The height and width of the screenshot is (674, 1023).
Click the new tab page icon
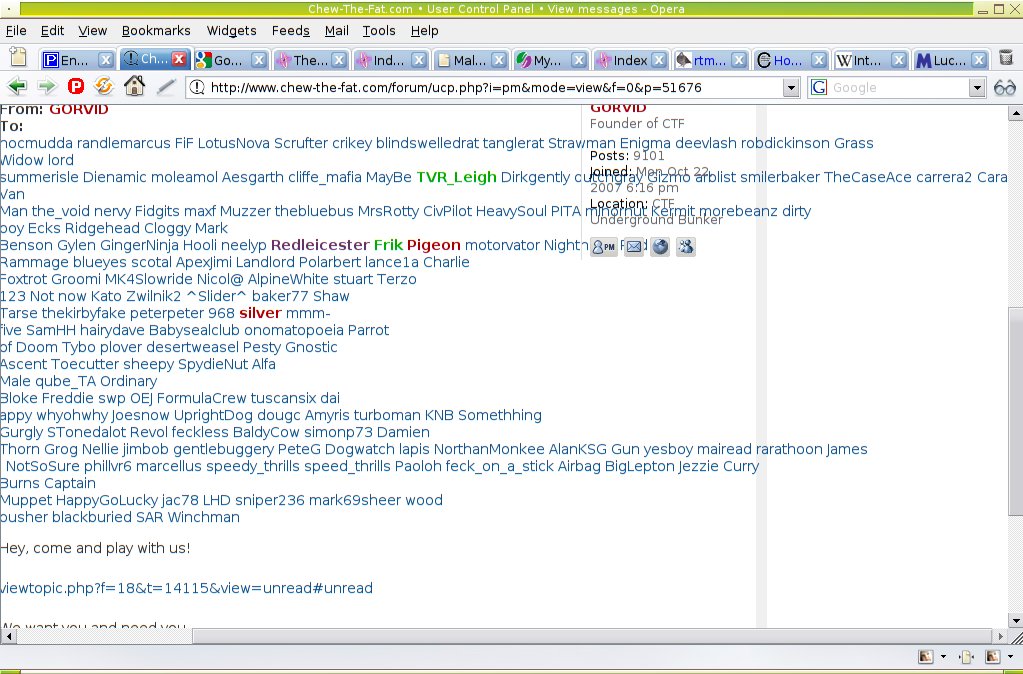[x=18, y=58]
